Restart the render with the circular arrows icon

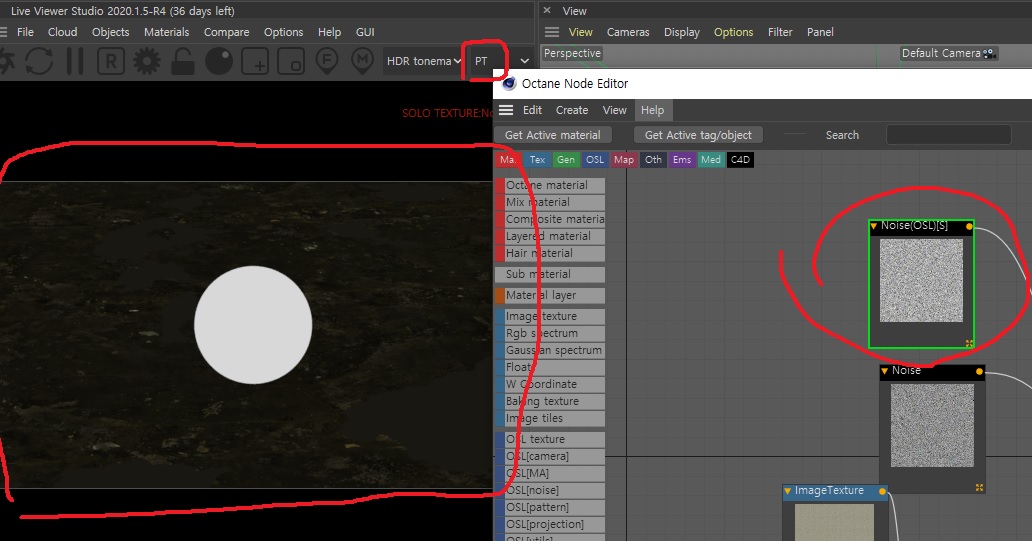(39, 61)
